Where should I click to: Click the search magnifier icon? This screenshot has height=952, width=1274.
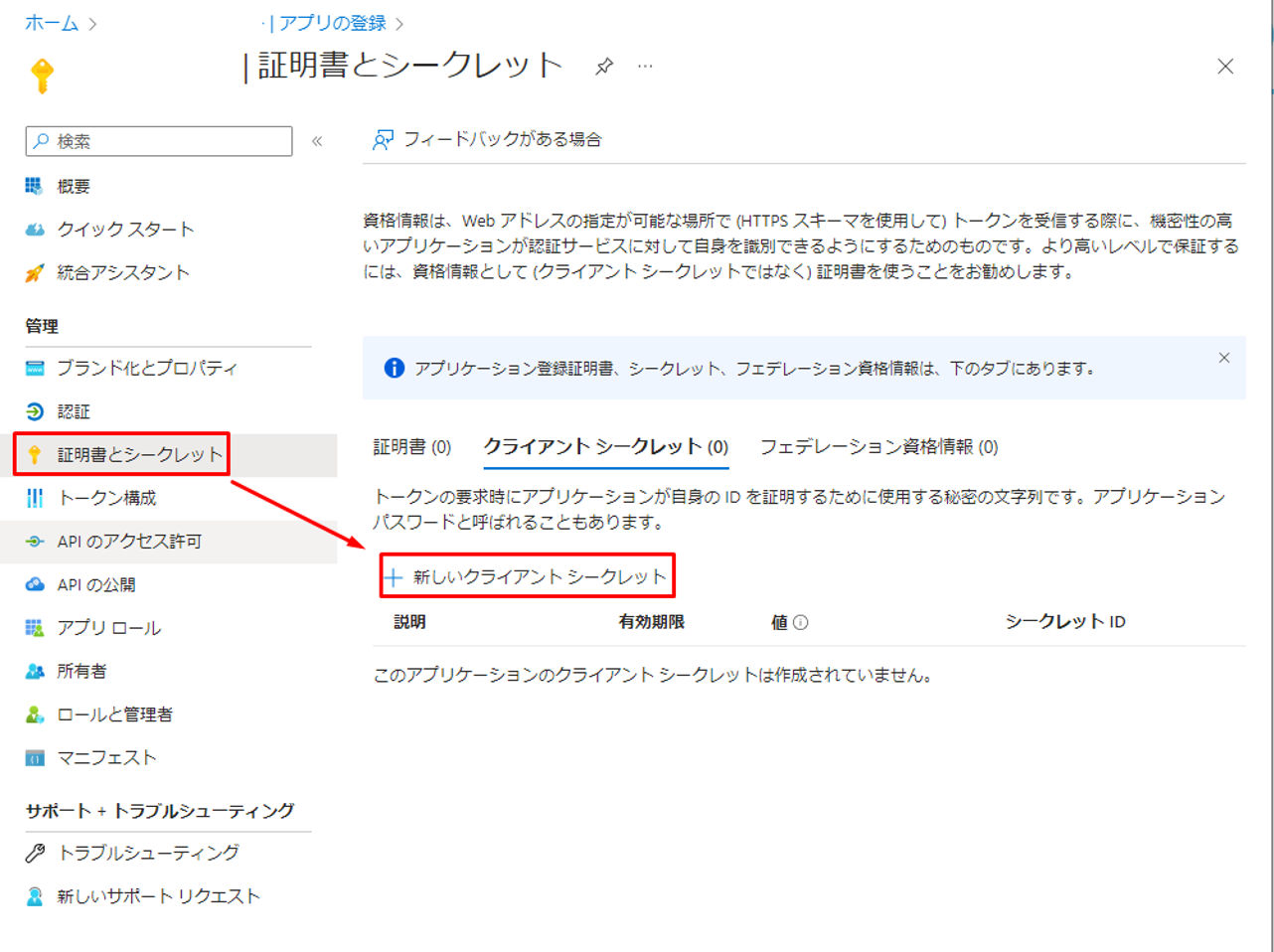pos(41,141)
